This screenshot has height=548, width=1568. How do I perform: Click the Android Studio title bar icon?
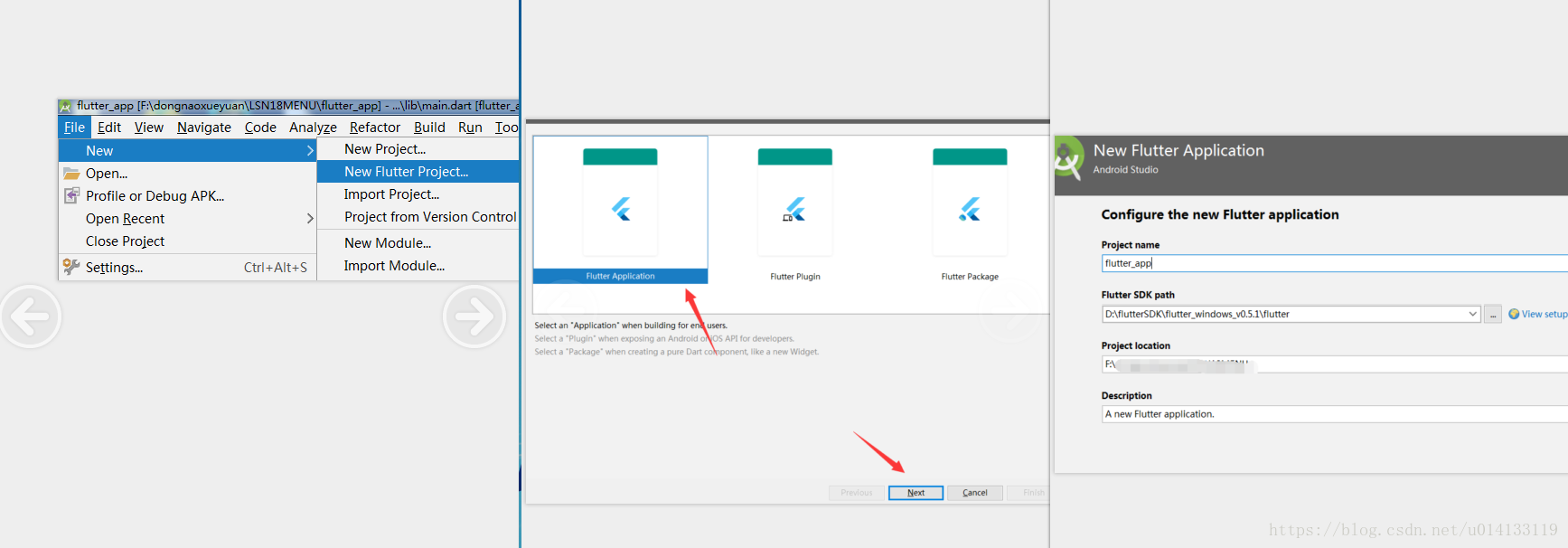pyautogui.click(x=66, y=106)
